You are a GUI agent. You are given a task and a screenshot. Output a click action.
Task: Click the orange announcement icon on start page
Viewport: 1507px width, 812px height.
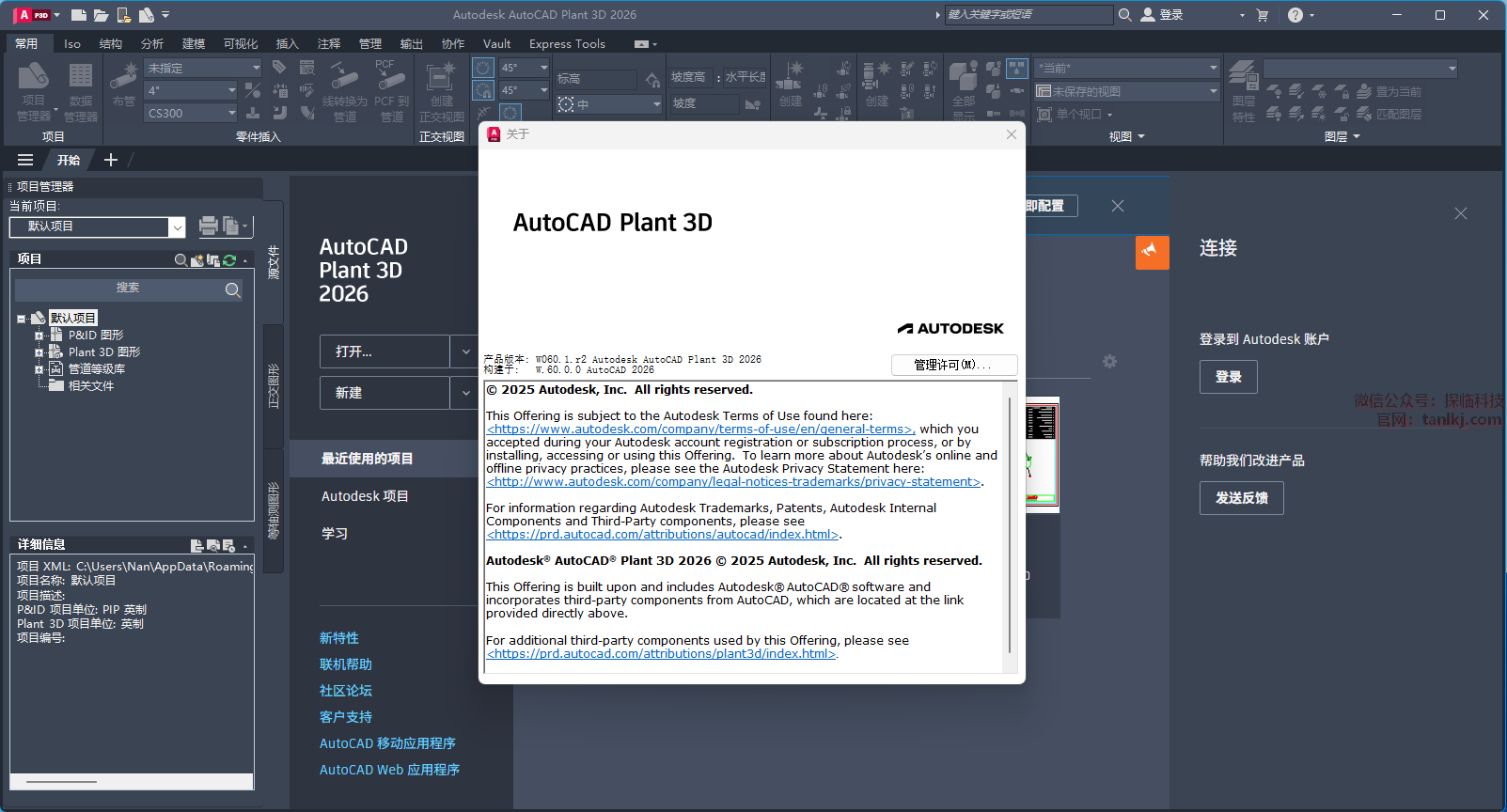[x=1152, y=252]
